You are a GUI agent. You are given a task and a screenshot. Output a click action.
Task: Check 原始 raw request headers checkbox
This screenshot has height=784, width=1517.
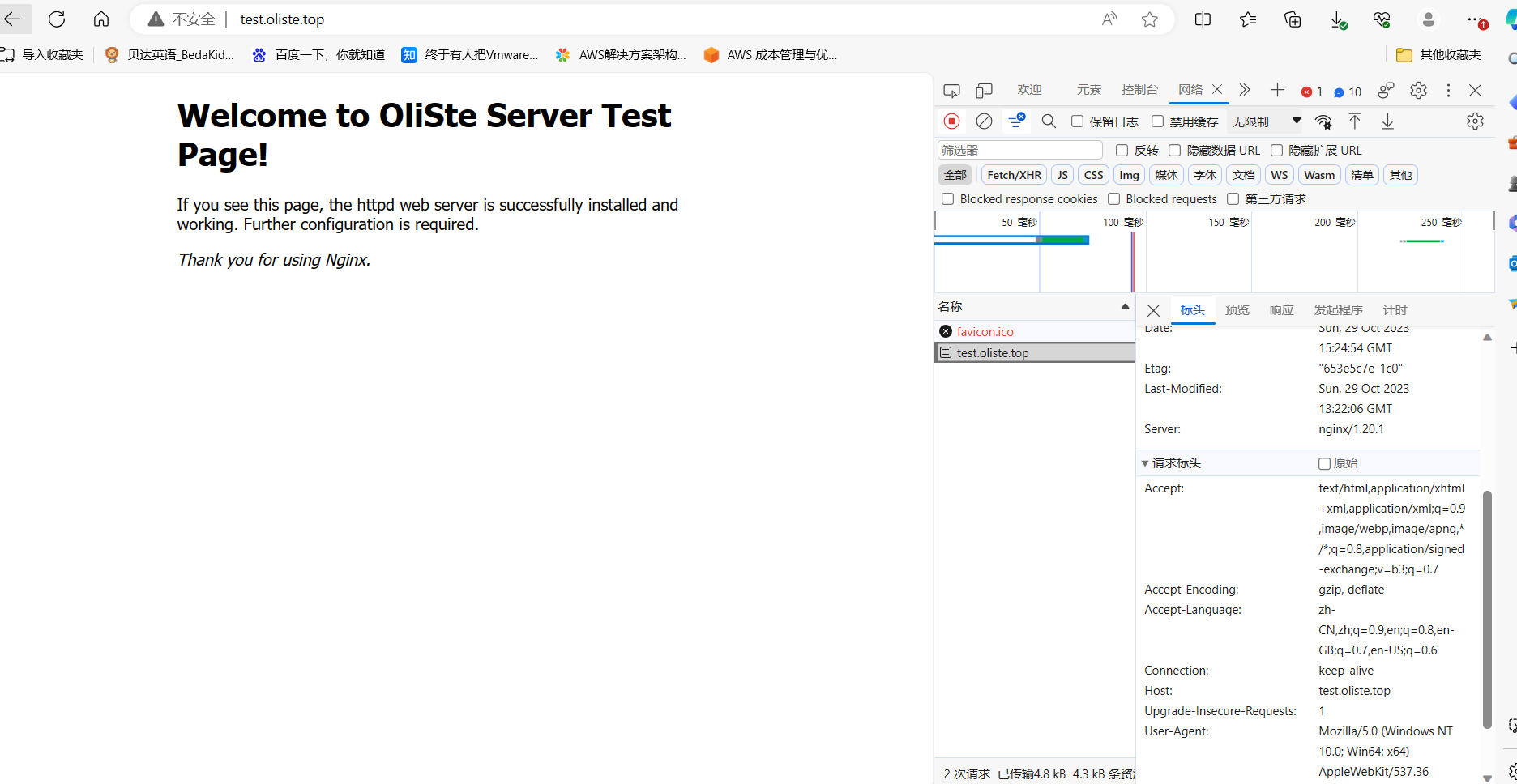(1324, 463)
